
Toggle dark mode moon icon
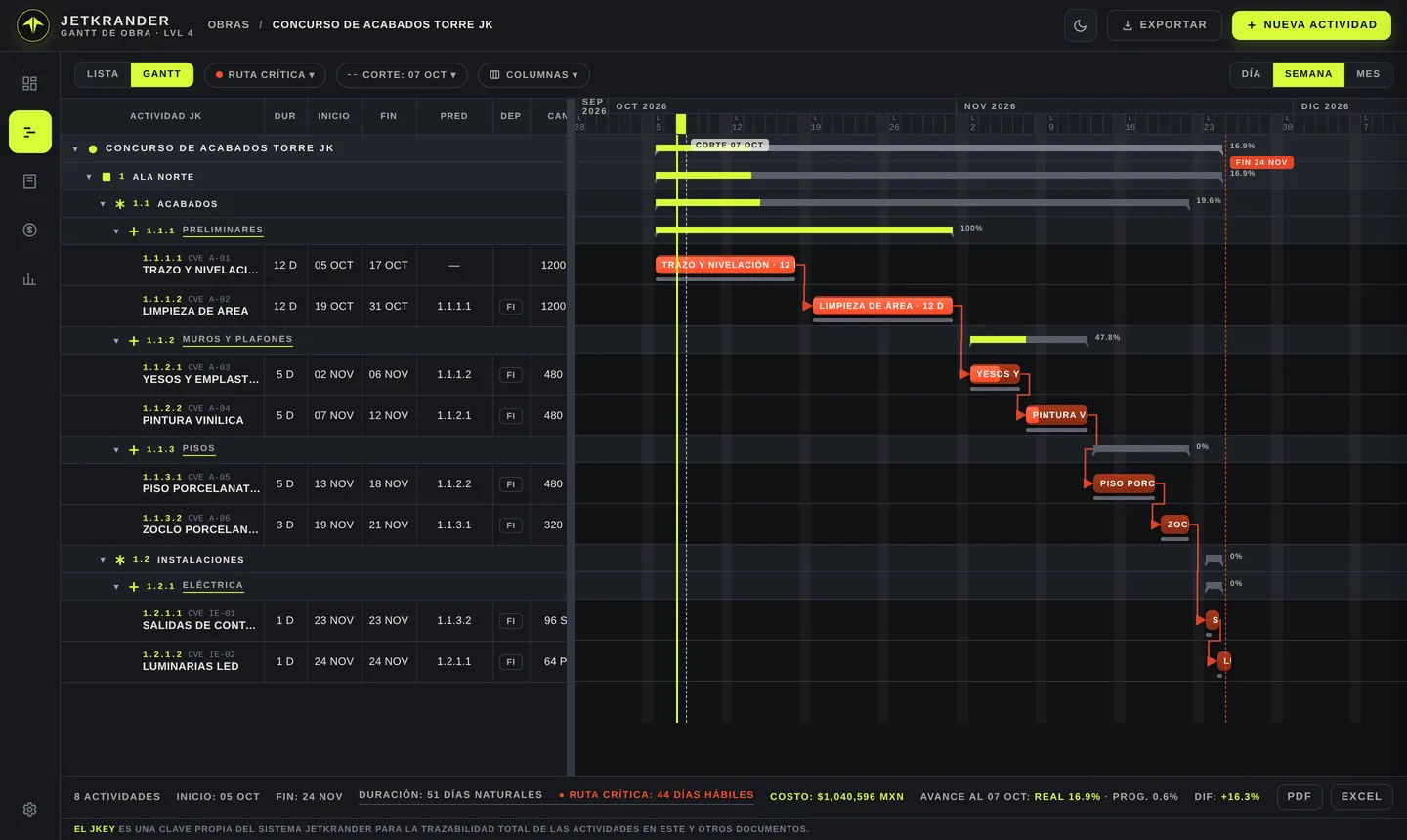coord(1080,25)
